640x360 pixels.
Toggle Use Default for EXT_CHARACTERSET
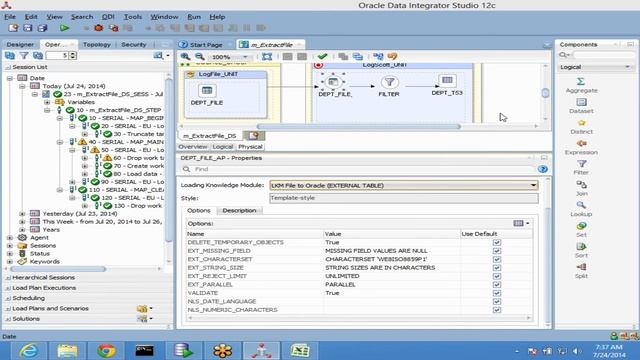(x=497, y=259)
